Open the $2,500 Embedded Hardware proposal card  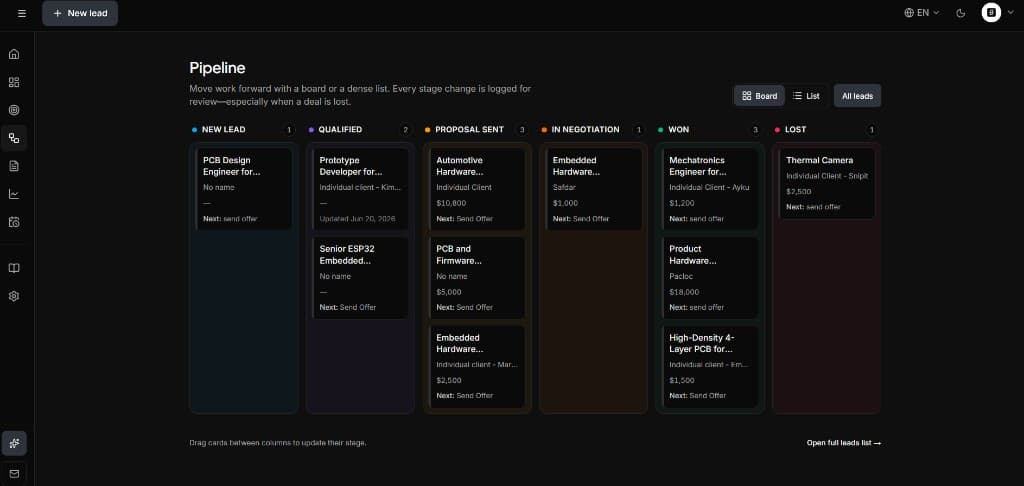[477, 366]
